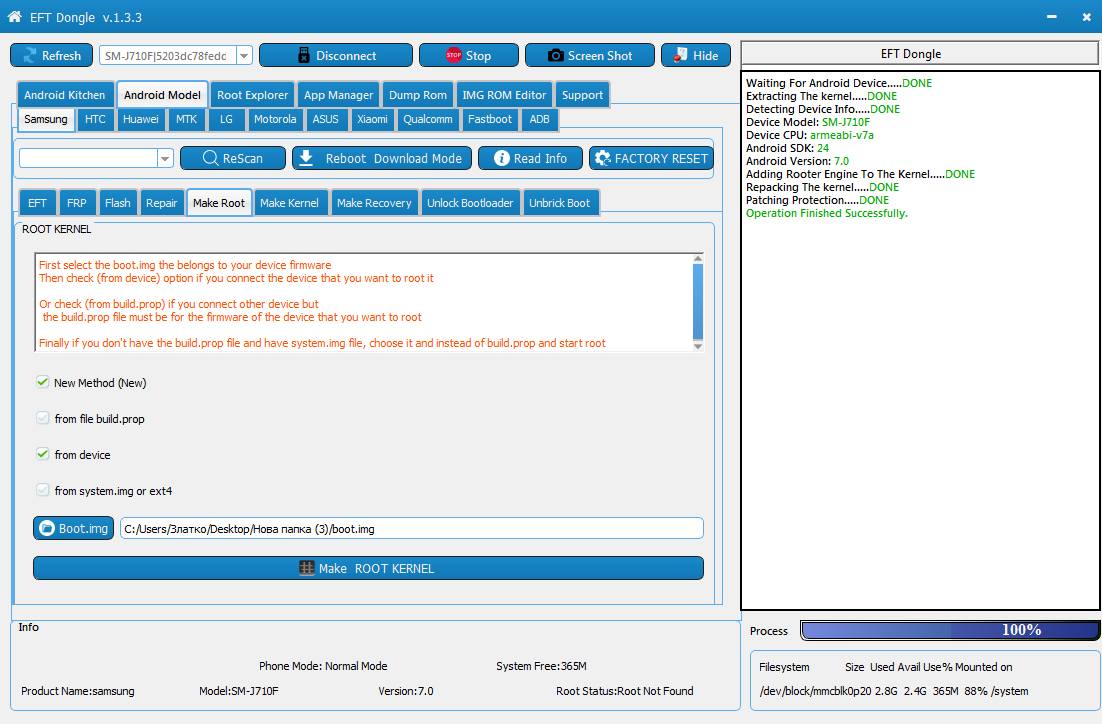Image resolution: width=1102 pixels, height=724 pixels.
Task: Open the Make Recovery sub-tab
Action: coord(374,203)
